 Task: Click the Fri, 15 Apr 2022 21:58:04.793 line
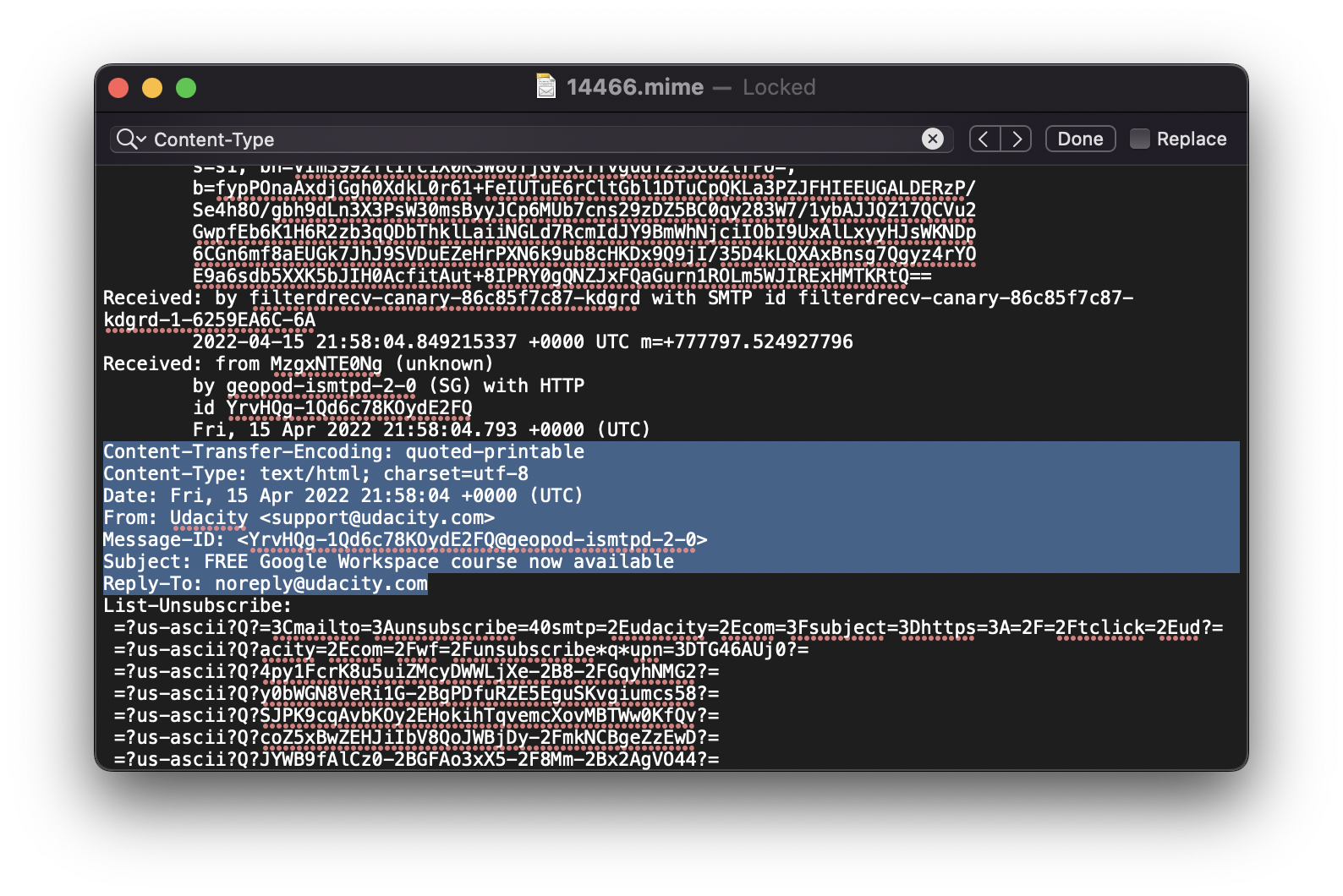coord(421,429)
